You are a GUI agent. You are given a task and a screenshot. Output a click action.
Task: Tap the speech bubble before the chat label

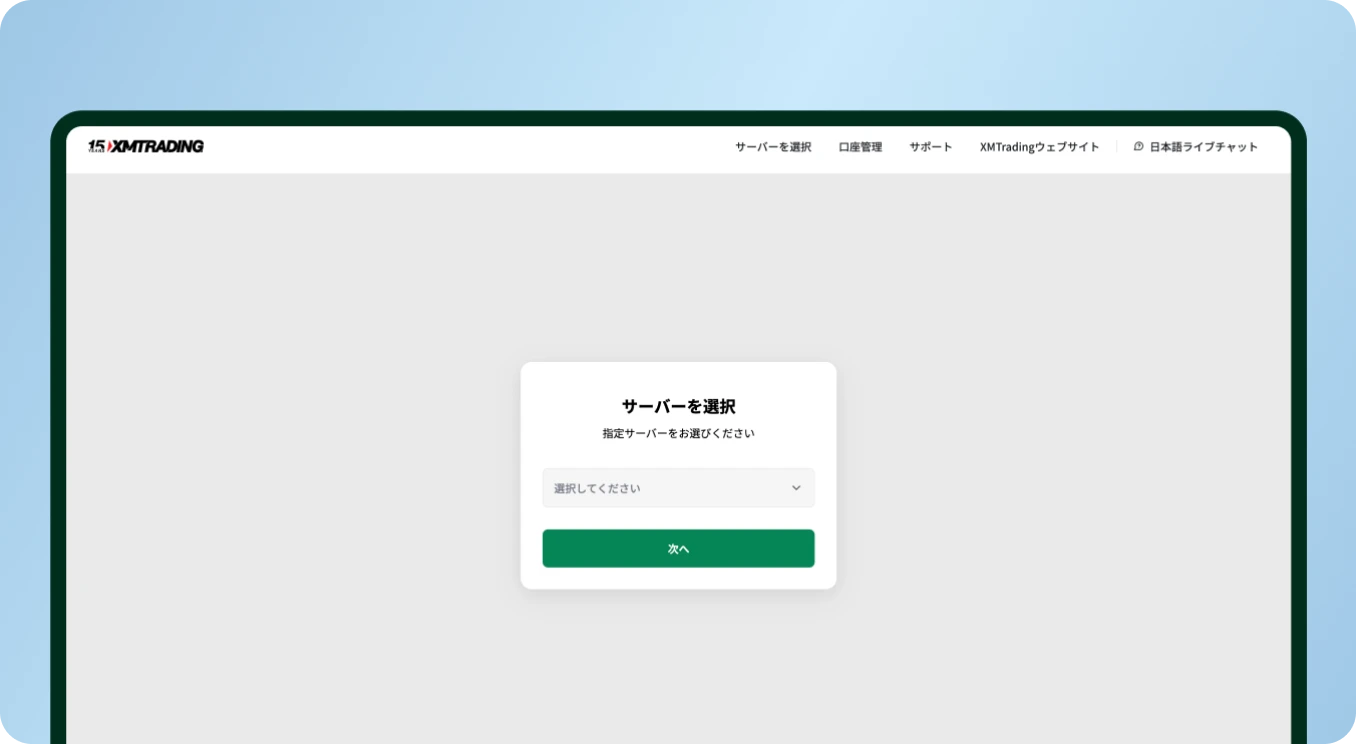point(1137,146)
